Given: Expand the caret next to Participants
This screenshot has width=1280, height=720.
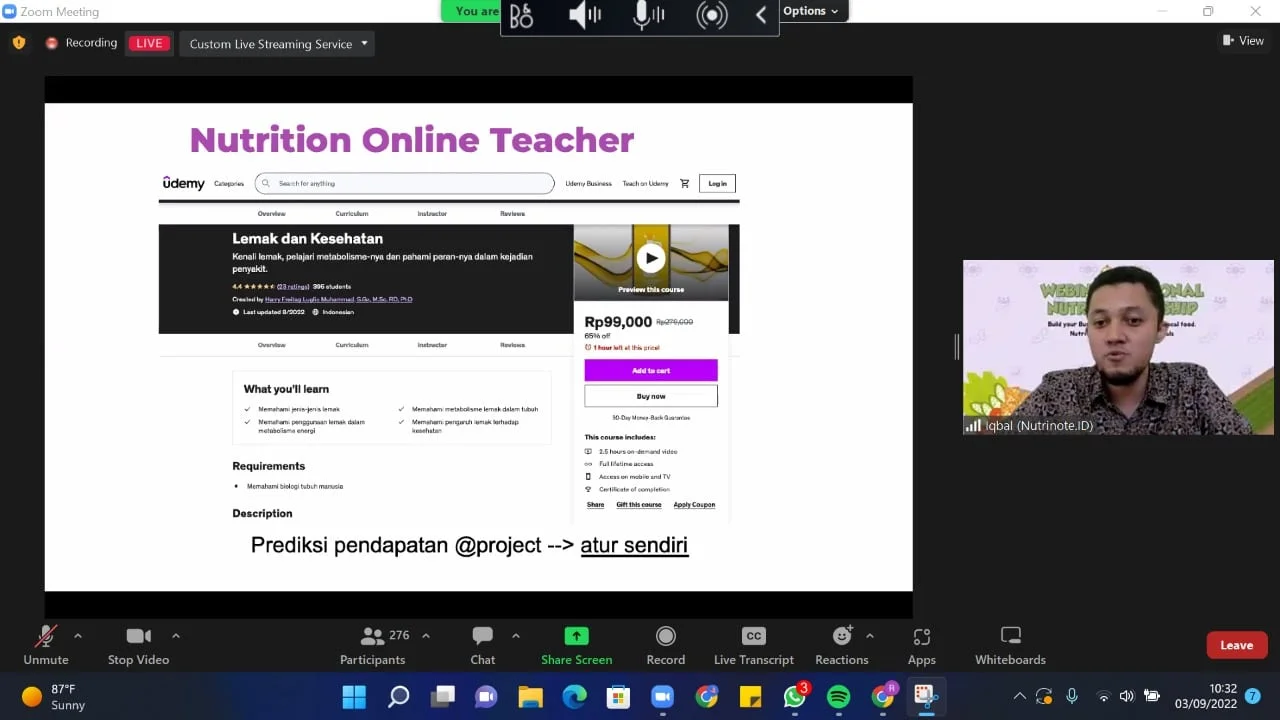Looking at the screenshot, I should tap(426, 636).
